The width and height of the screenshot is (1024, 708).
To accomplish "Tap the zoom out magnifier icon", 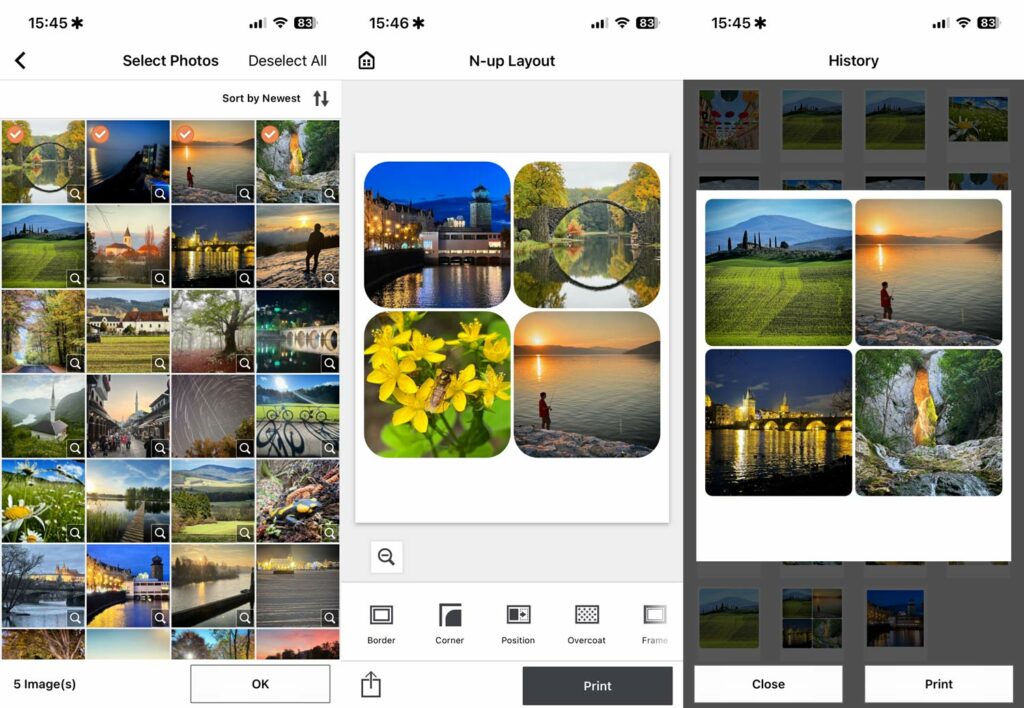I will (x=386, y=557).
